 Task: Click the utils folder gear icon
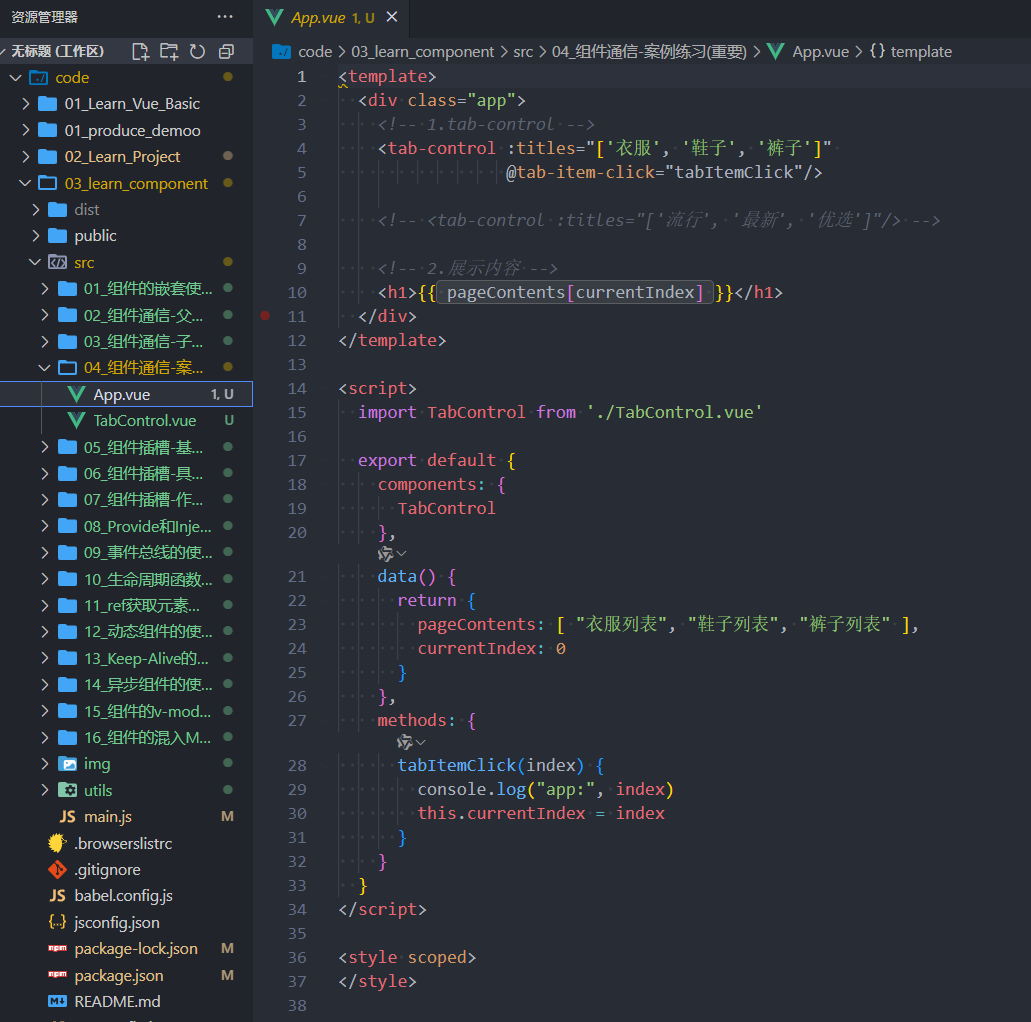pyautogui.click(x=67, y=790)
